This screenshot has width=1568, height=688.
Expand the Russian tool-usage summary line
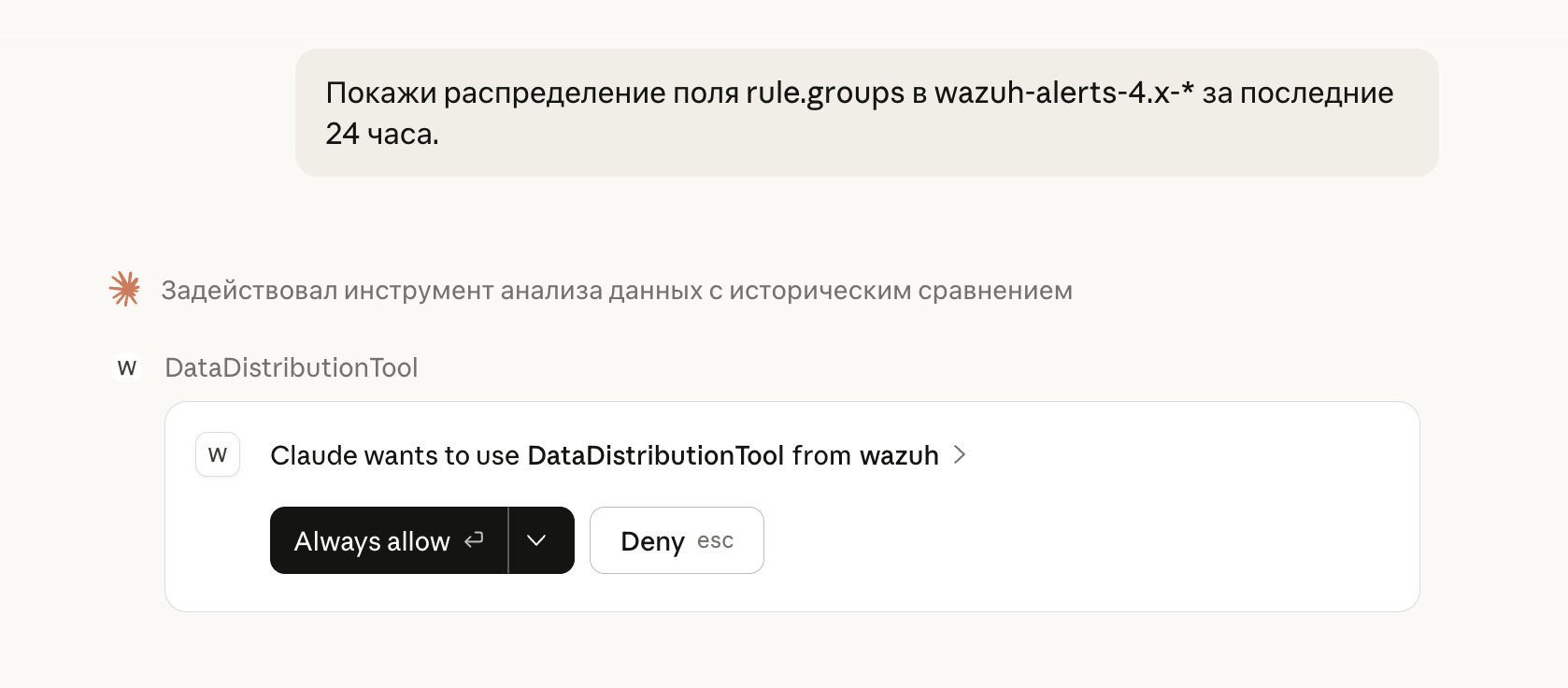617,291
